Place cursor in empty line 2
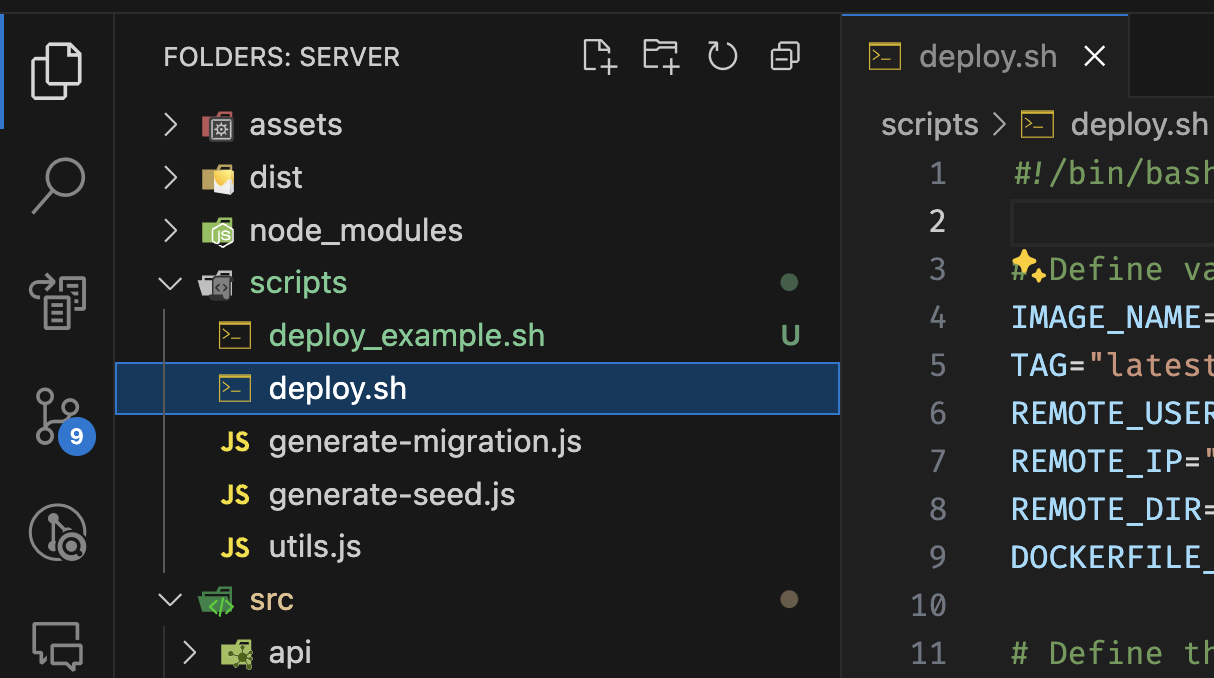The height and width of the screenshot is (678, 1214). [1112, 222]
